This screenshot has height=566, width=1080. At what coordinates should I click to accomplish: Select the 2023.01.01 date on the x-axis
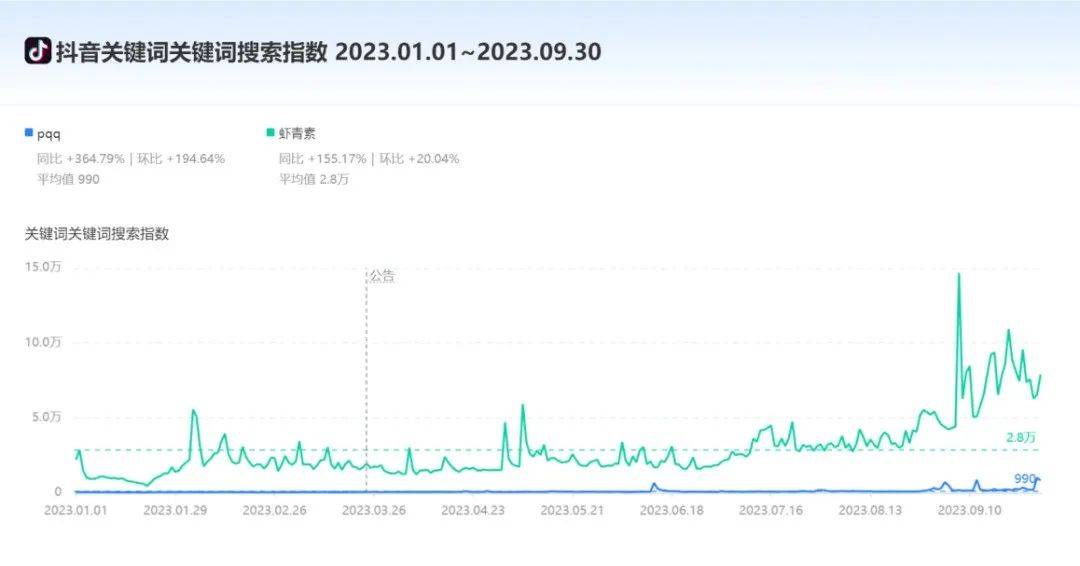pos(74,509)
